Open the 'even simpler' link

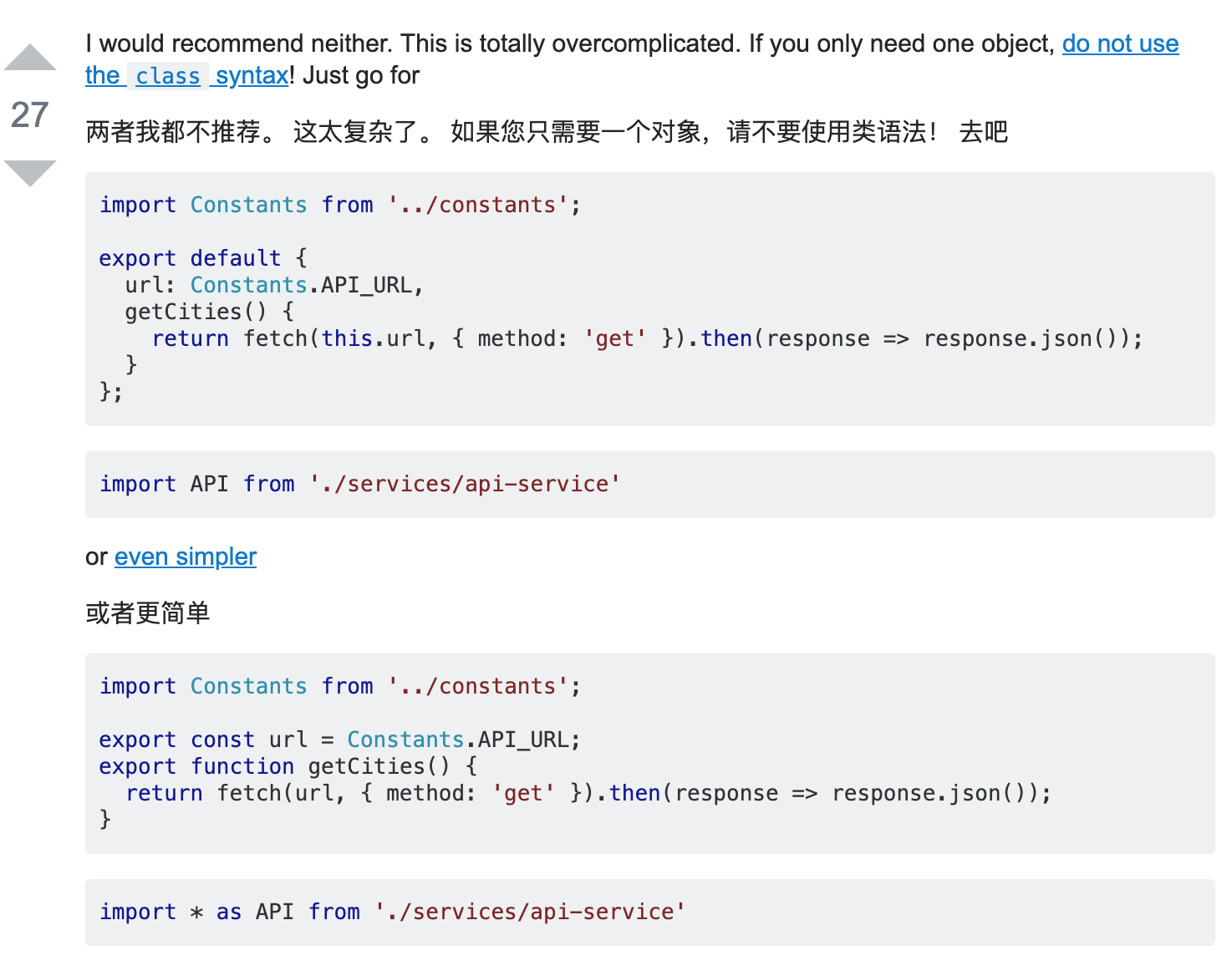click(x=186, y=557)
